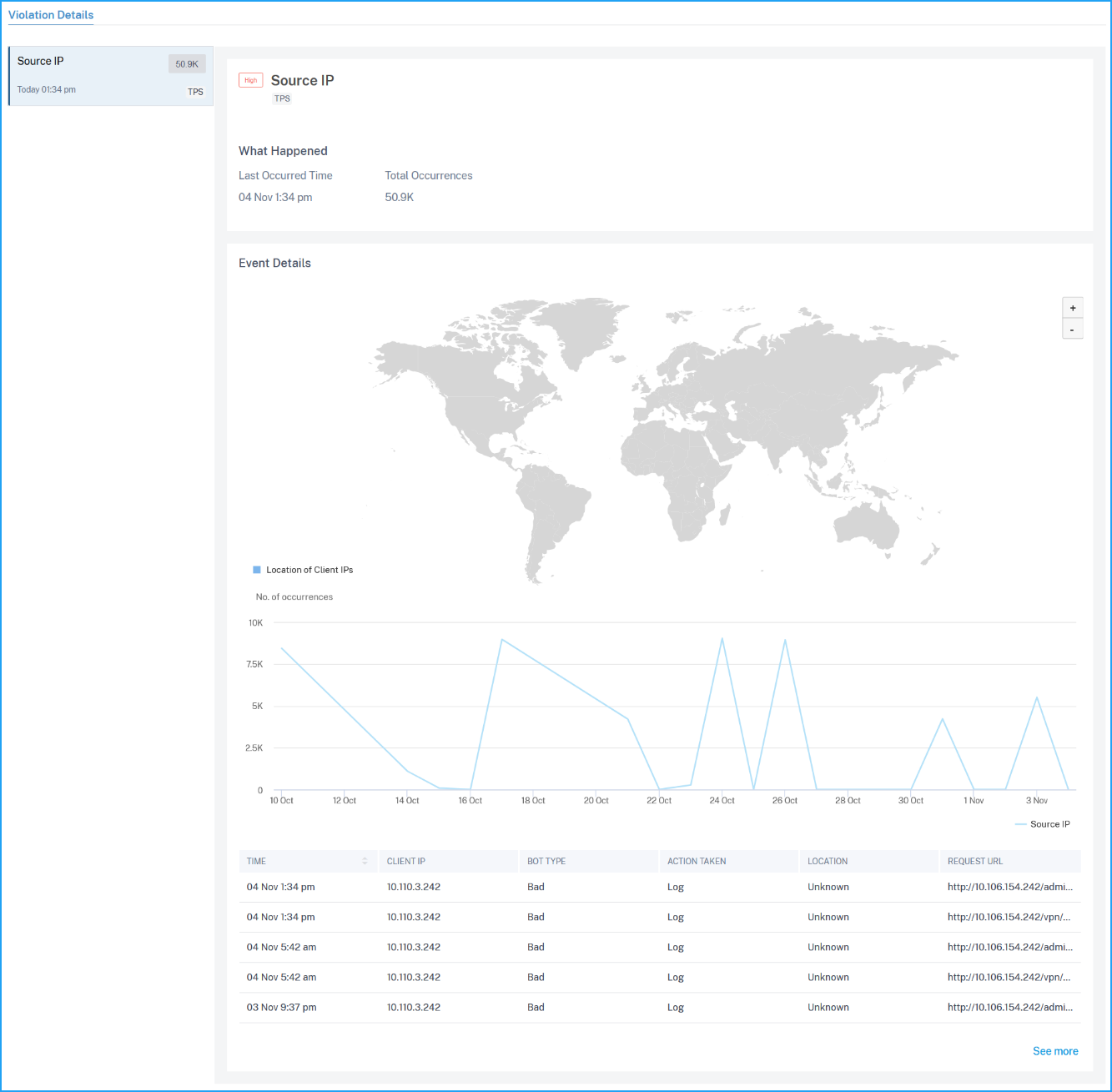This screenshot has width=1112, height=1092.
Task: Click the 03 Nov 9:37 pm time cell
Action: pos(281,1007)
